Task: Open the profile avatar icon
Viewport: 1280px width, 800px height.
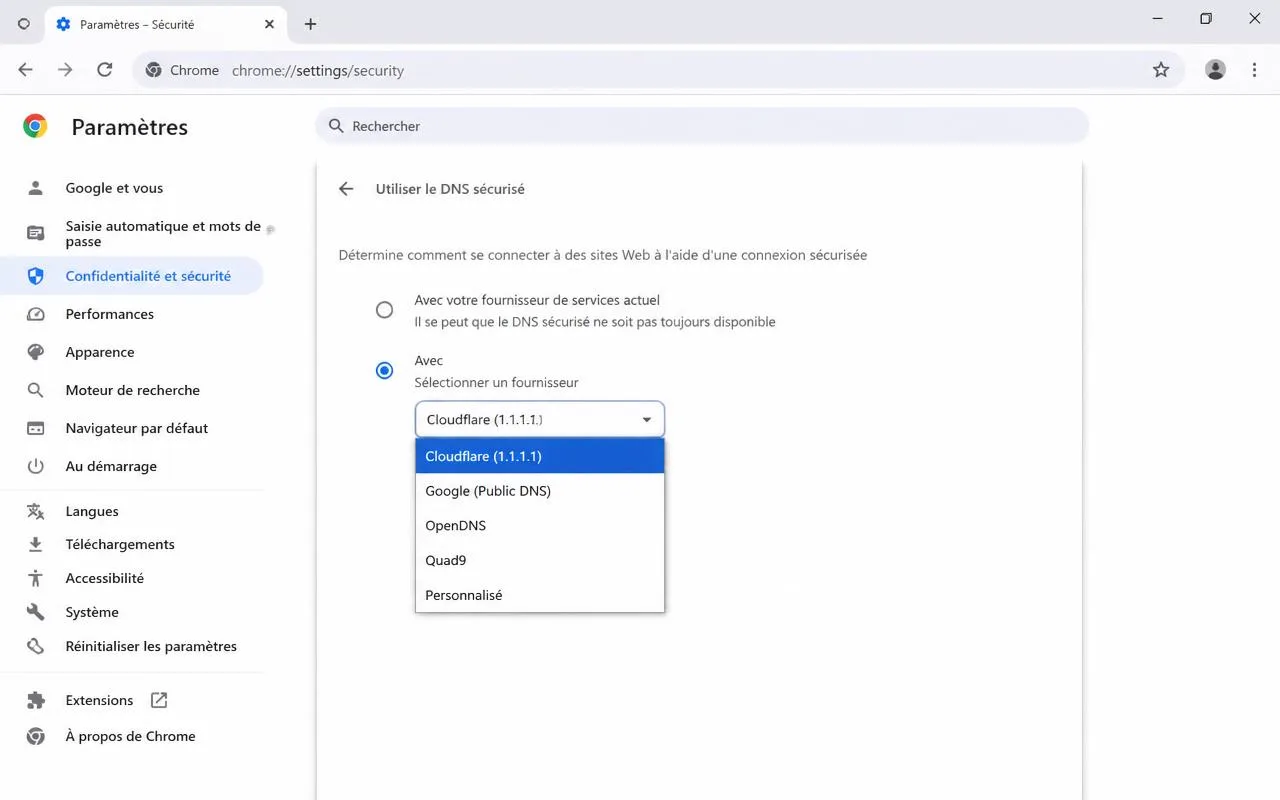Action: tap(1215, 70)
